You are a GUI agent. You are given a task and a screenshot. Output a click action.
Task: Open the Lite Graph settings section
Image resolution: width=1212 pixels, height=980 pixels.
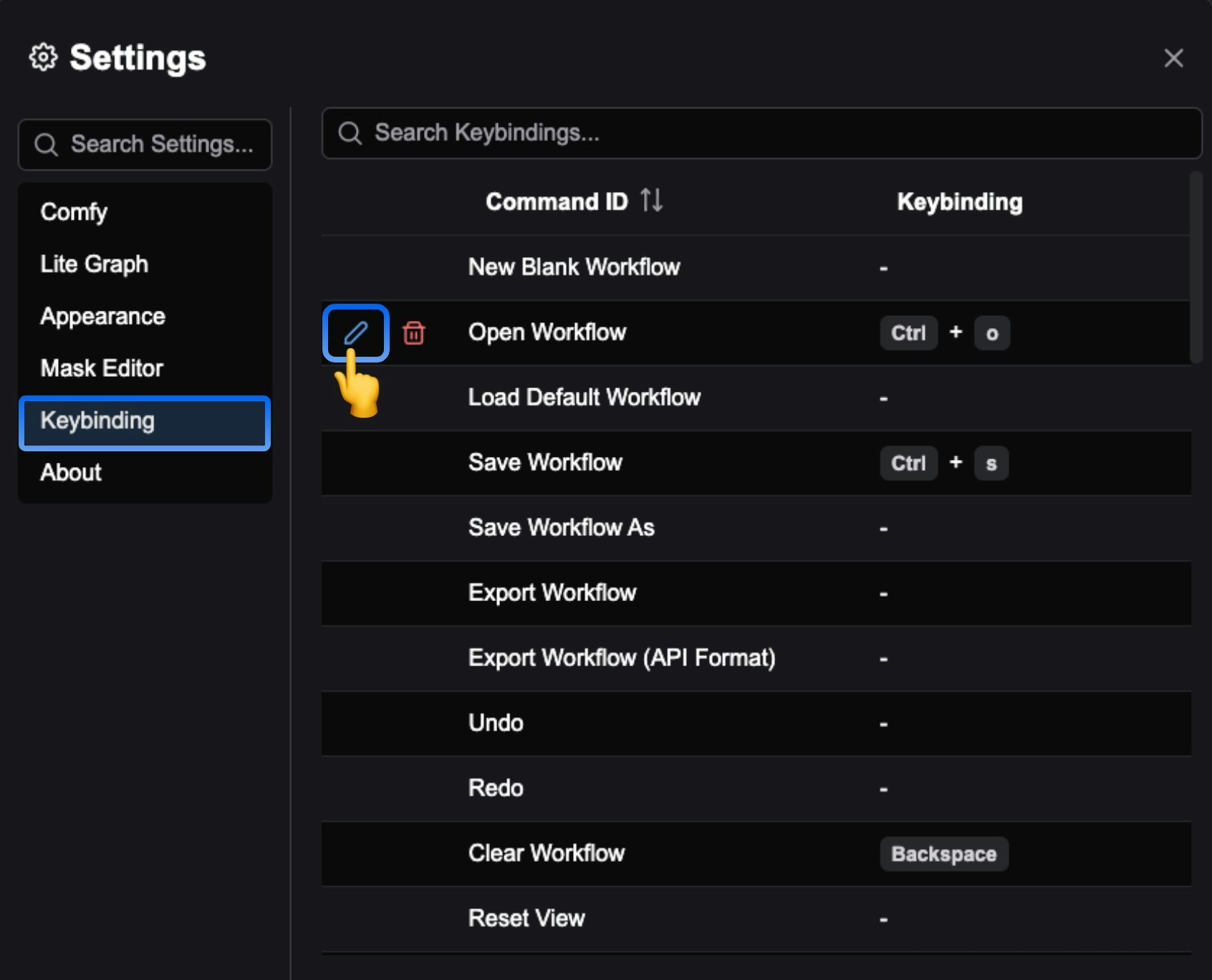point(94,264)
